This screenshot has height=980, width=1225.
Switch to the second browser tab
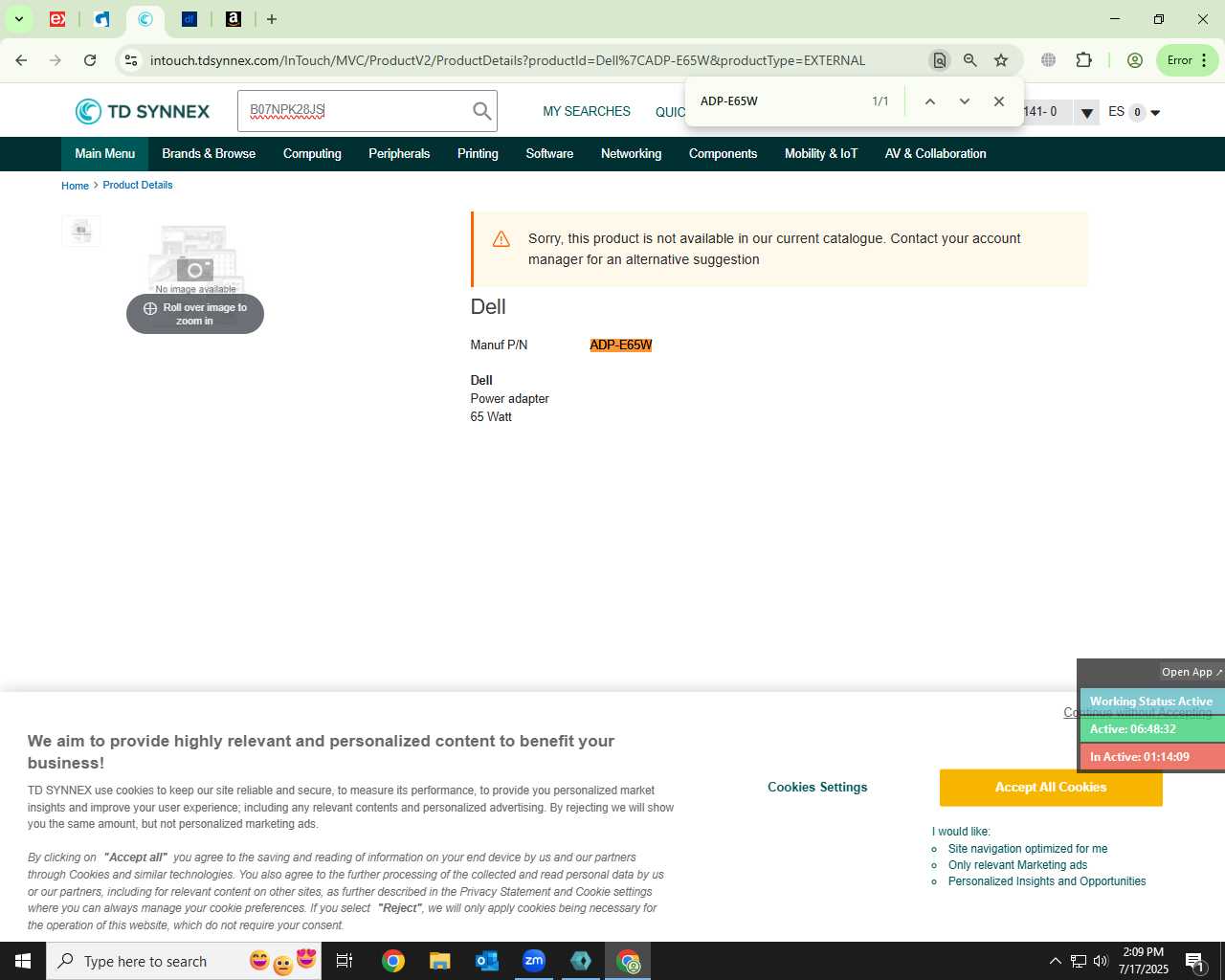[101, 19]
